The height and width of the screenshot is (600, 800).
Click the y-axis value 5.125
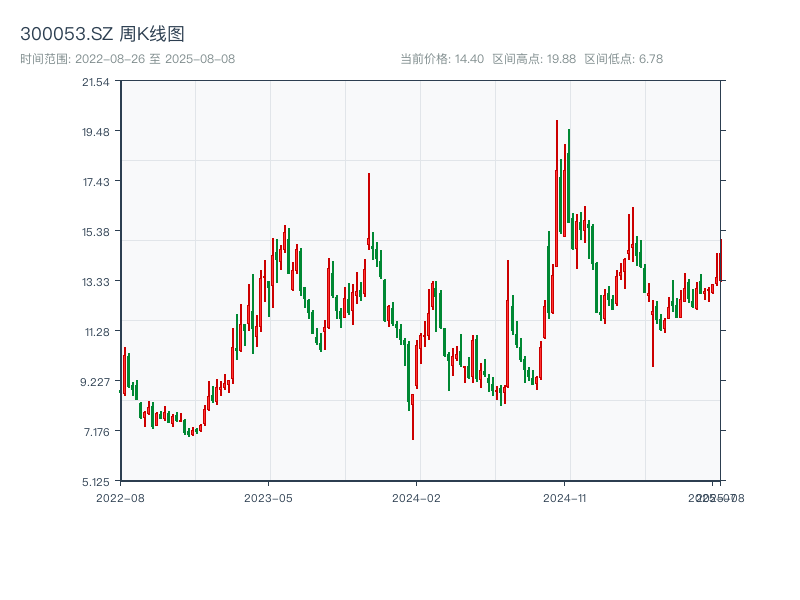[x=95, y=482]
